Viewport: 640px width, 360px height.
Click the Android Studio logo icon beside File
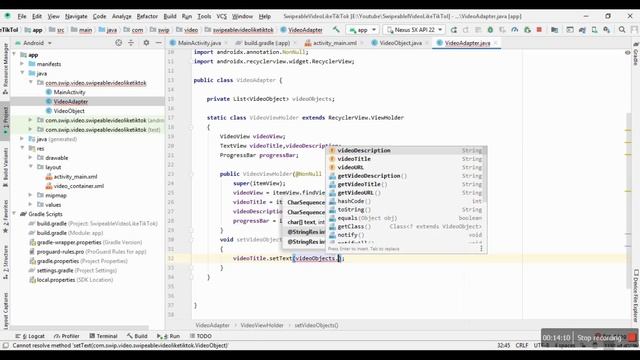[x=7, y=16]
